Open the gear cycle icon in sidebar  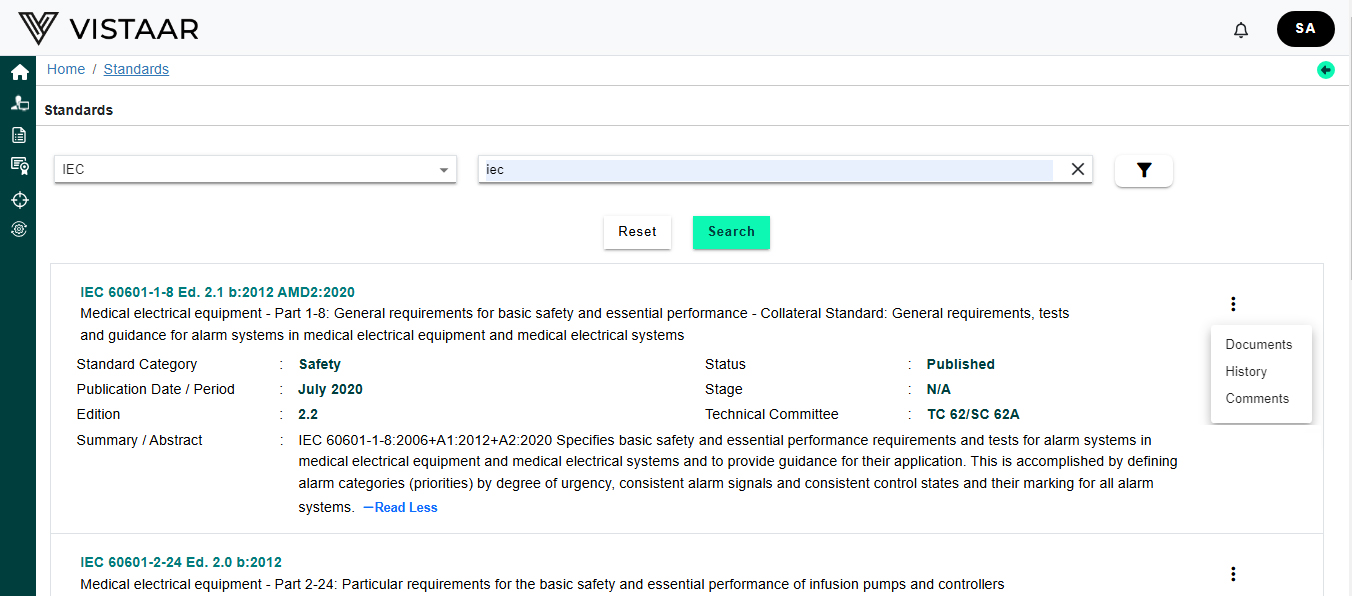[x=19, y=230]
